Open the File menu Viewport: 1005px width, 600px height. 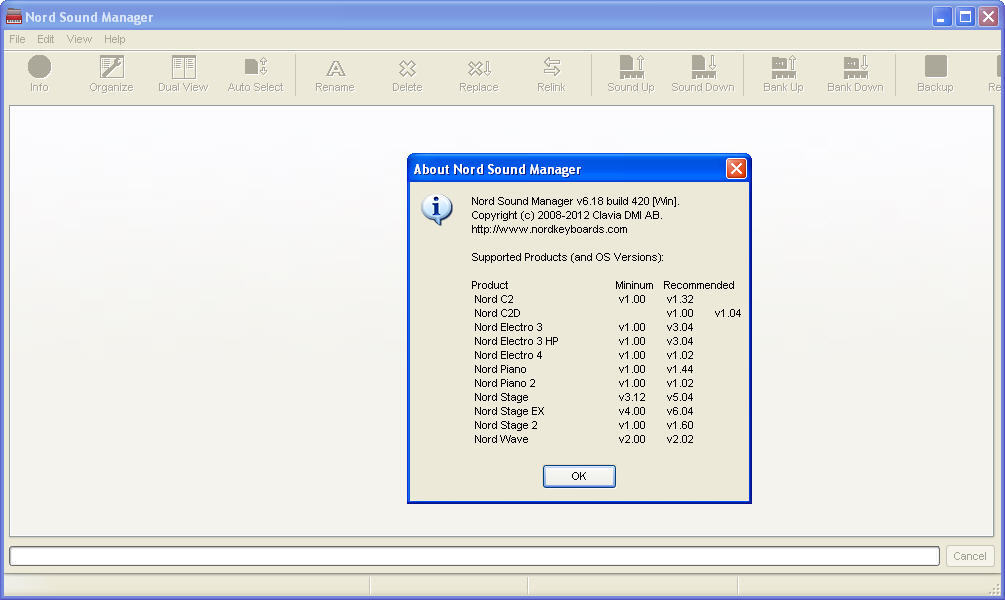17,39
